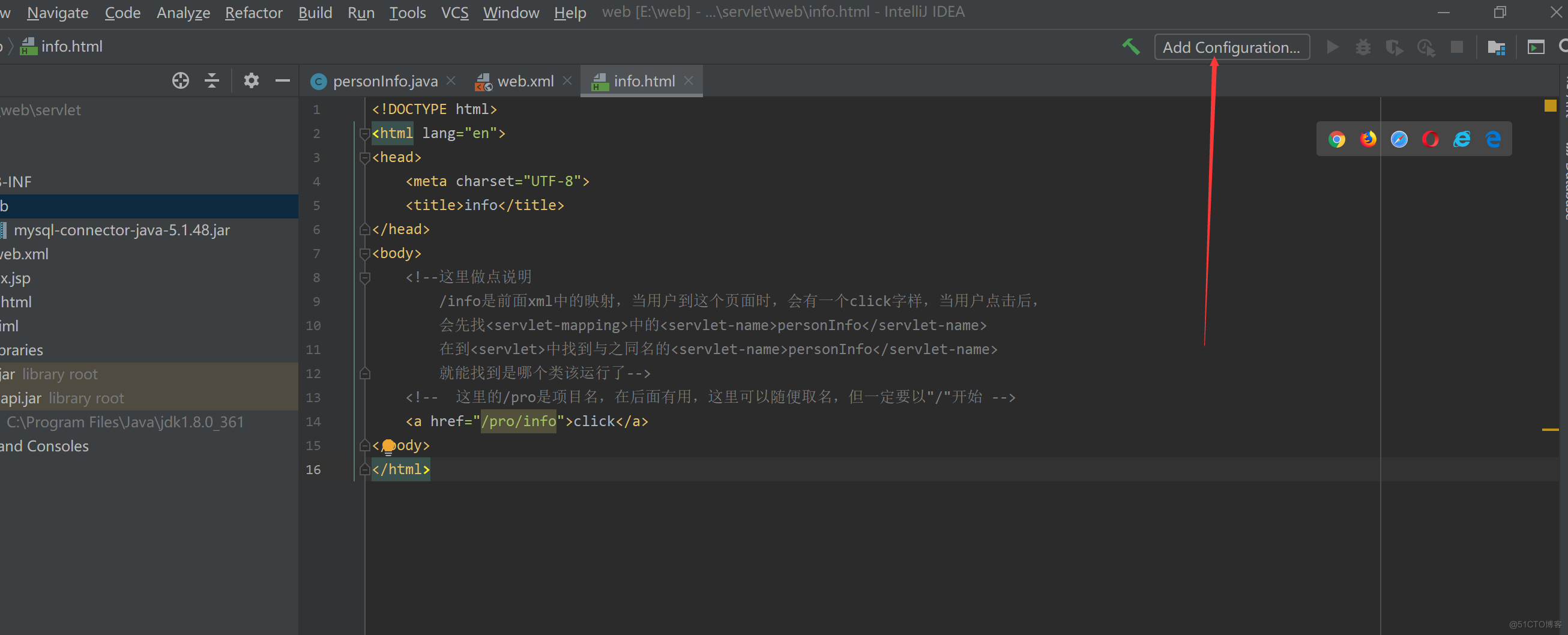Select the JDK path jdk1.8.0_361 item
Screen dimensions: 1568x635
pyautogui.click(x=149, y=422)
